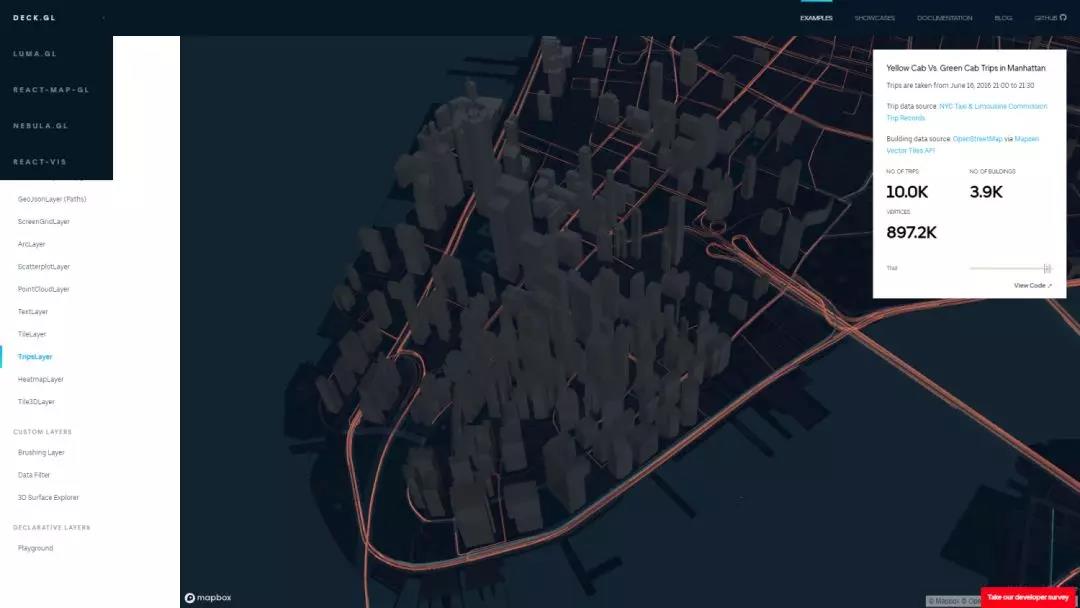Open the TileLayer example
The width and height of the screenshot is (1080, 608).
[32, 335]
